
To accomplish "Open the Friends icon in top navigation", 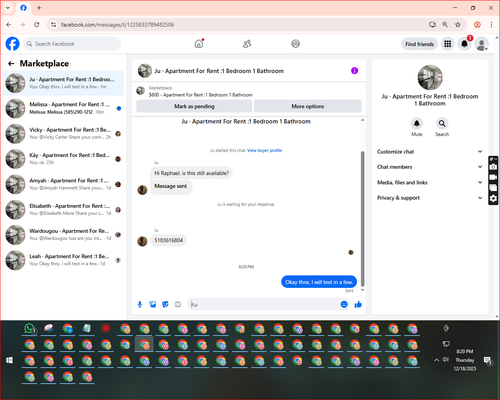I will [x=247, y=44].
